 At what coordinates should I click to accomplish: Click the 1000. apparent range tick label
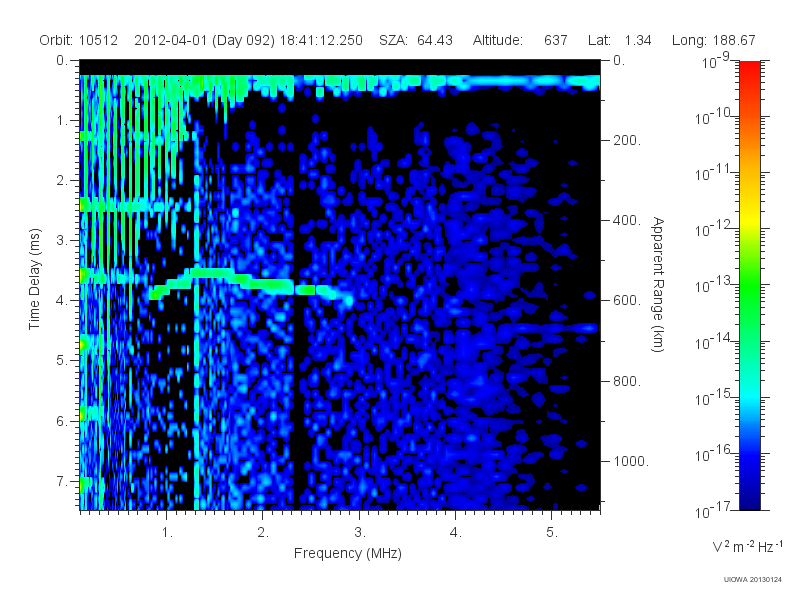tap(631, 461)
